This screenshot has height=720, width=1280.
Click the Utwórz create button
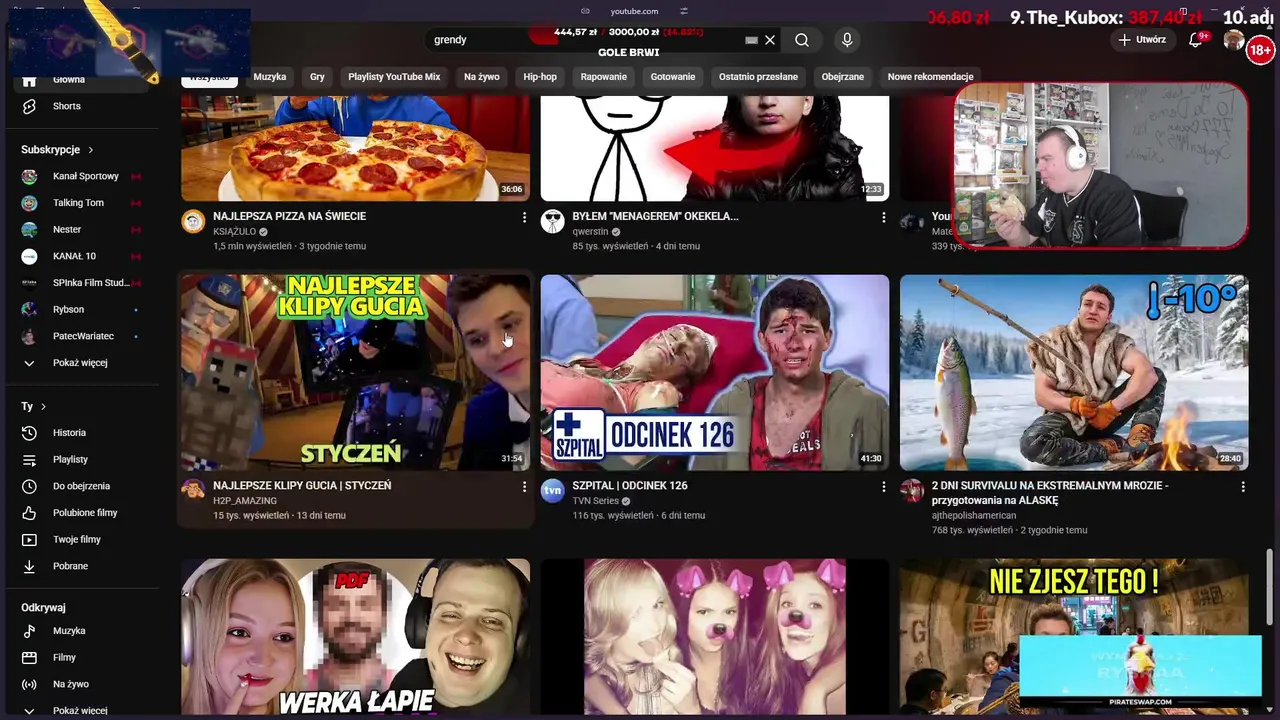1142,40
